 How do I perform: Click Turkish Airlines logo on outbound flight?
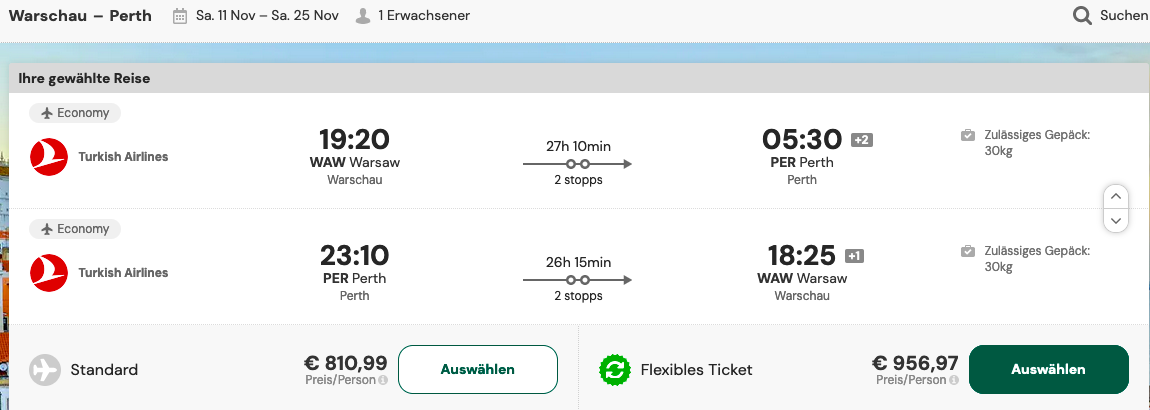[x=49, y=157]
